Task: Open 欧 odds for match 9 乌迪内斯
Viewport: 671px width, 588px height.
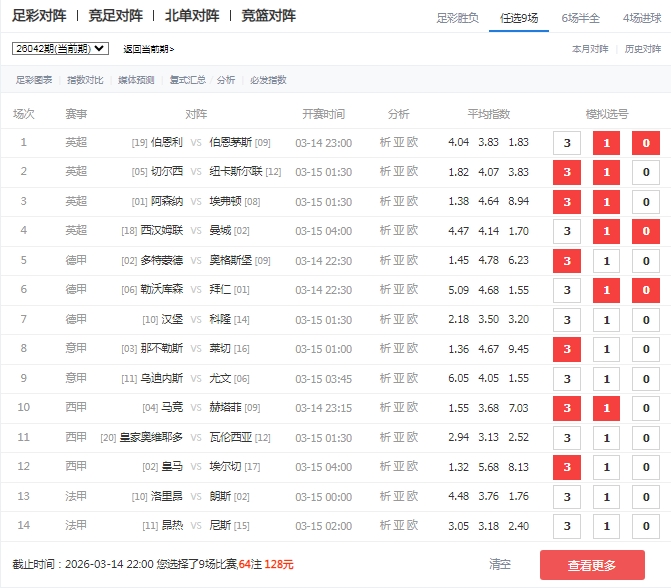Action: click(x=412, y=379)
